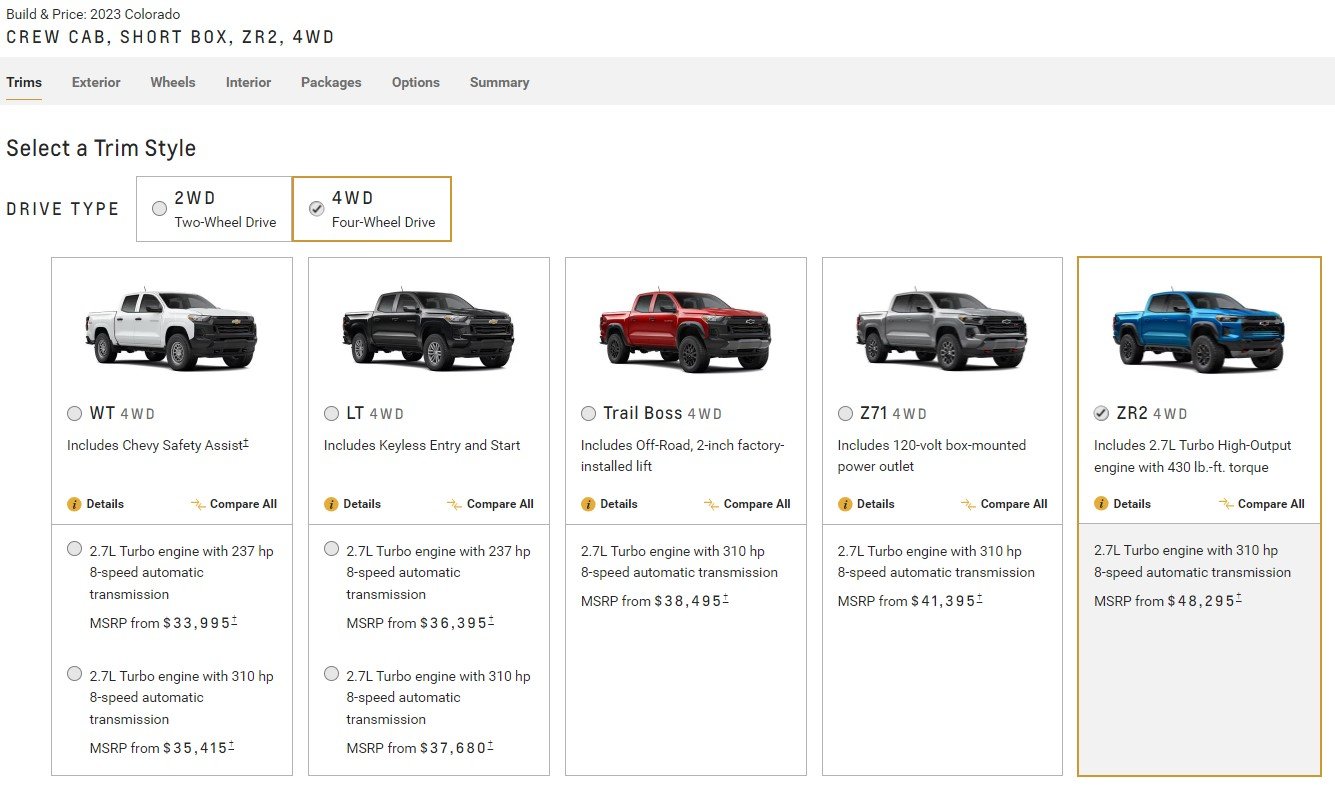
Task: Click Compare All link on ZR2 card
Action: tap(1271, 504)
